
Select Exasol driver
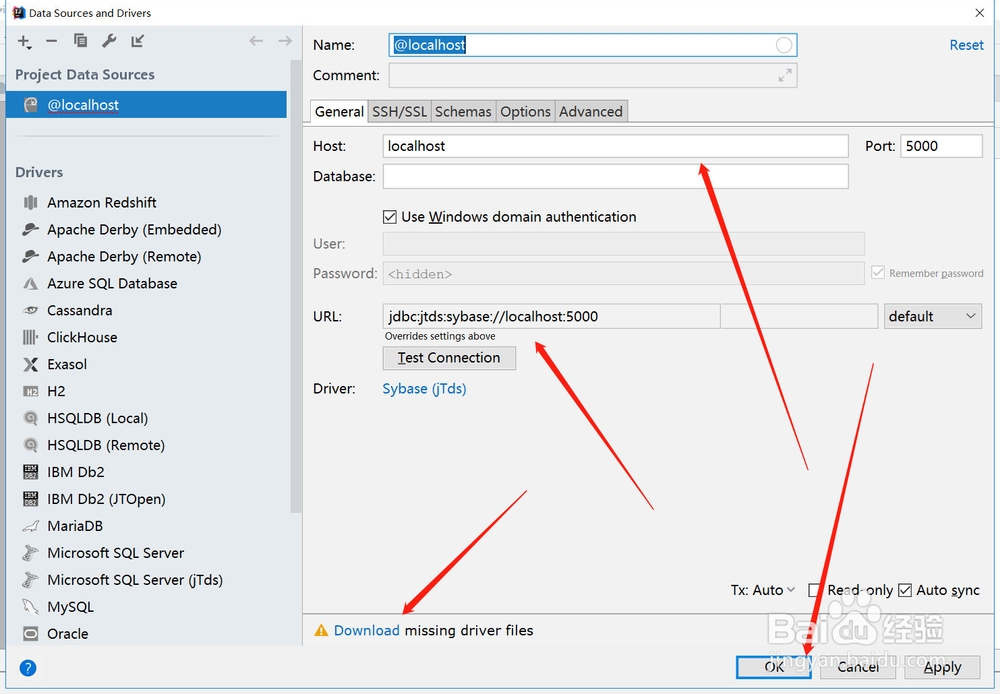pyautogui.click(x=67, y=364)
